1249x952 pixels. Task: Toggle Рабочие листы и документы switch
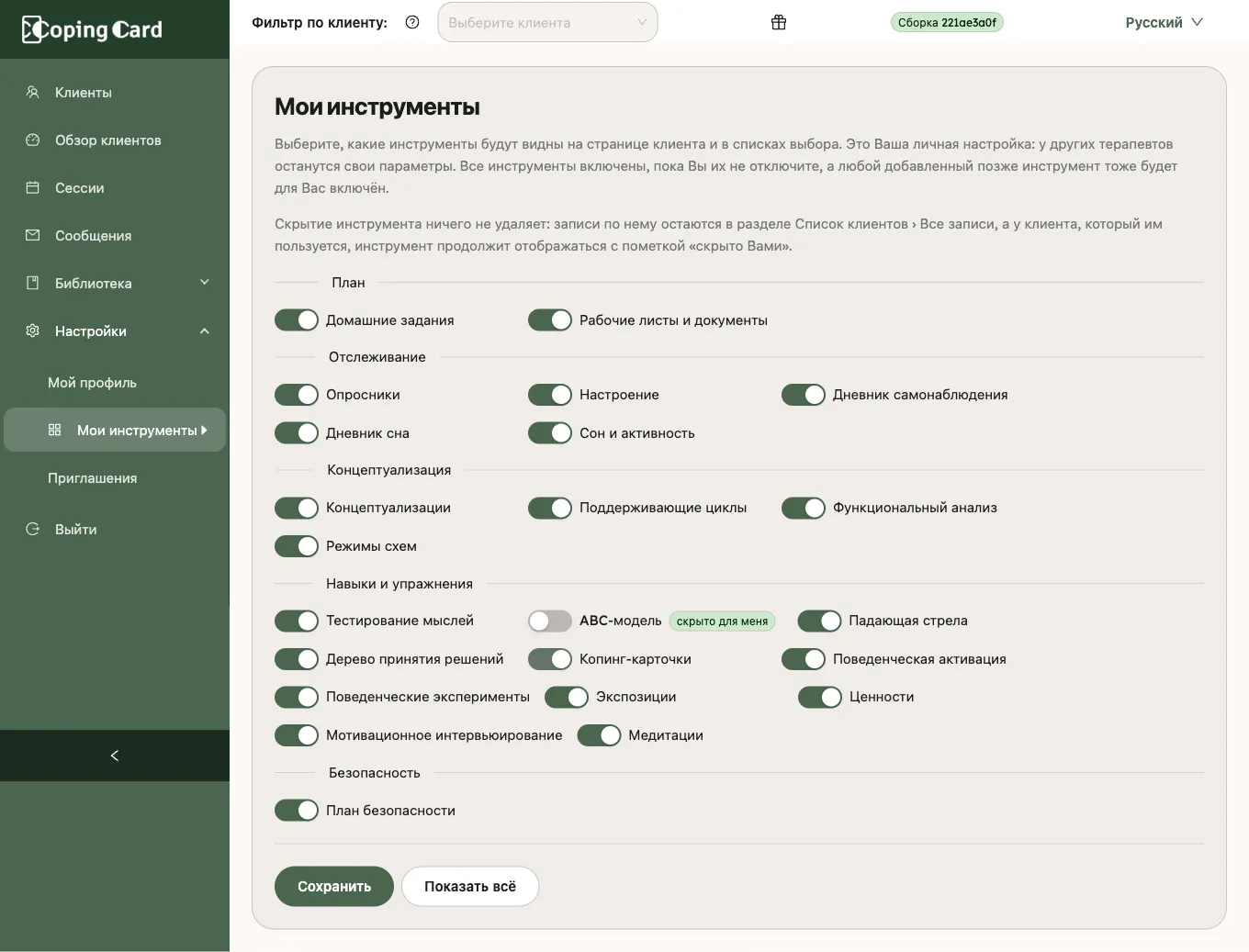(550, 319)
